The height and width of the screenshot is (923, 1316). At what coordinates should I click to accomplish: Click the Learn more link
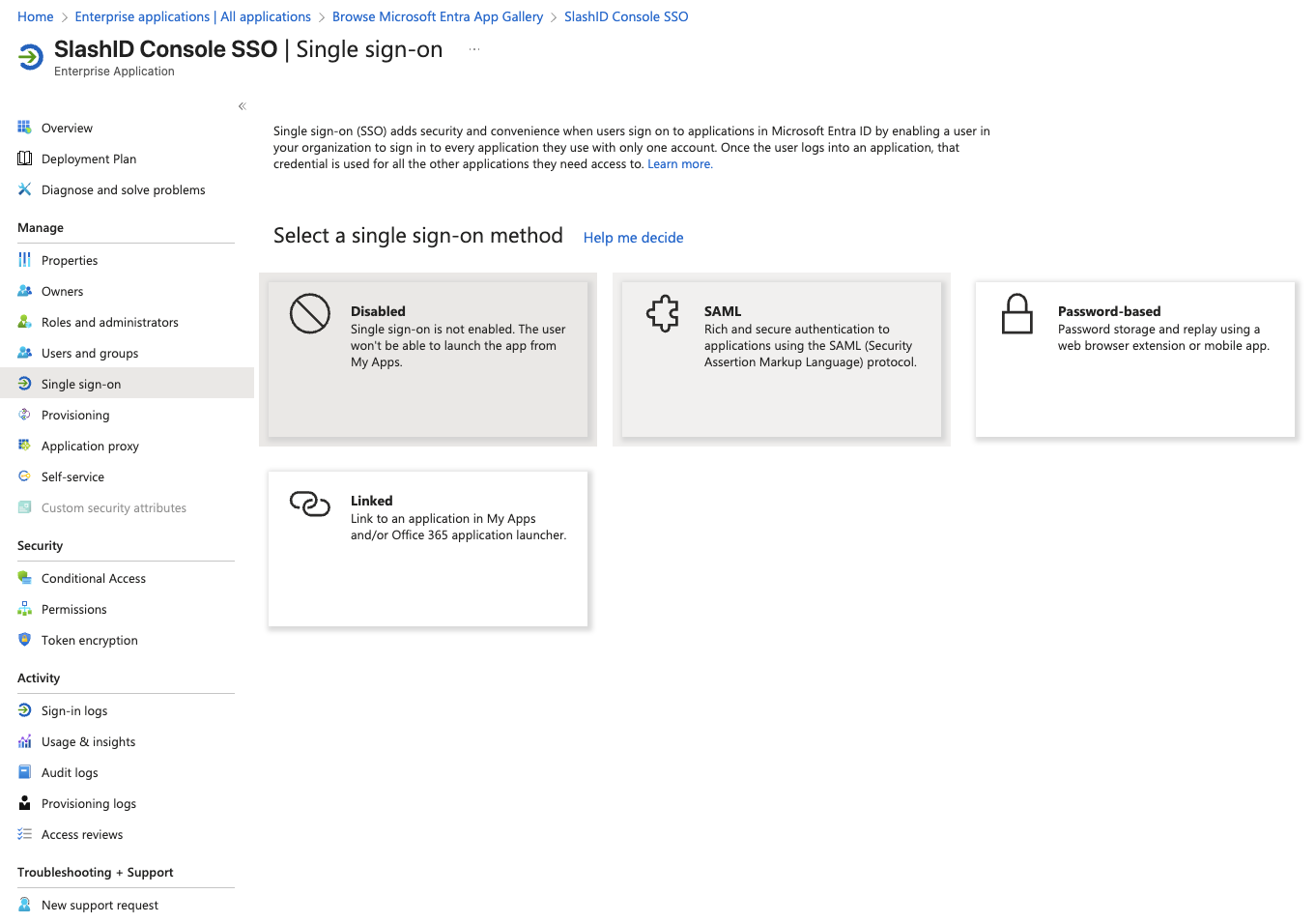(x=679, y=163)
